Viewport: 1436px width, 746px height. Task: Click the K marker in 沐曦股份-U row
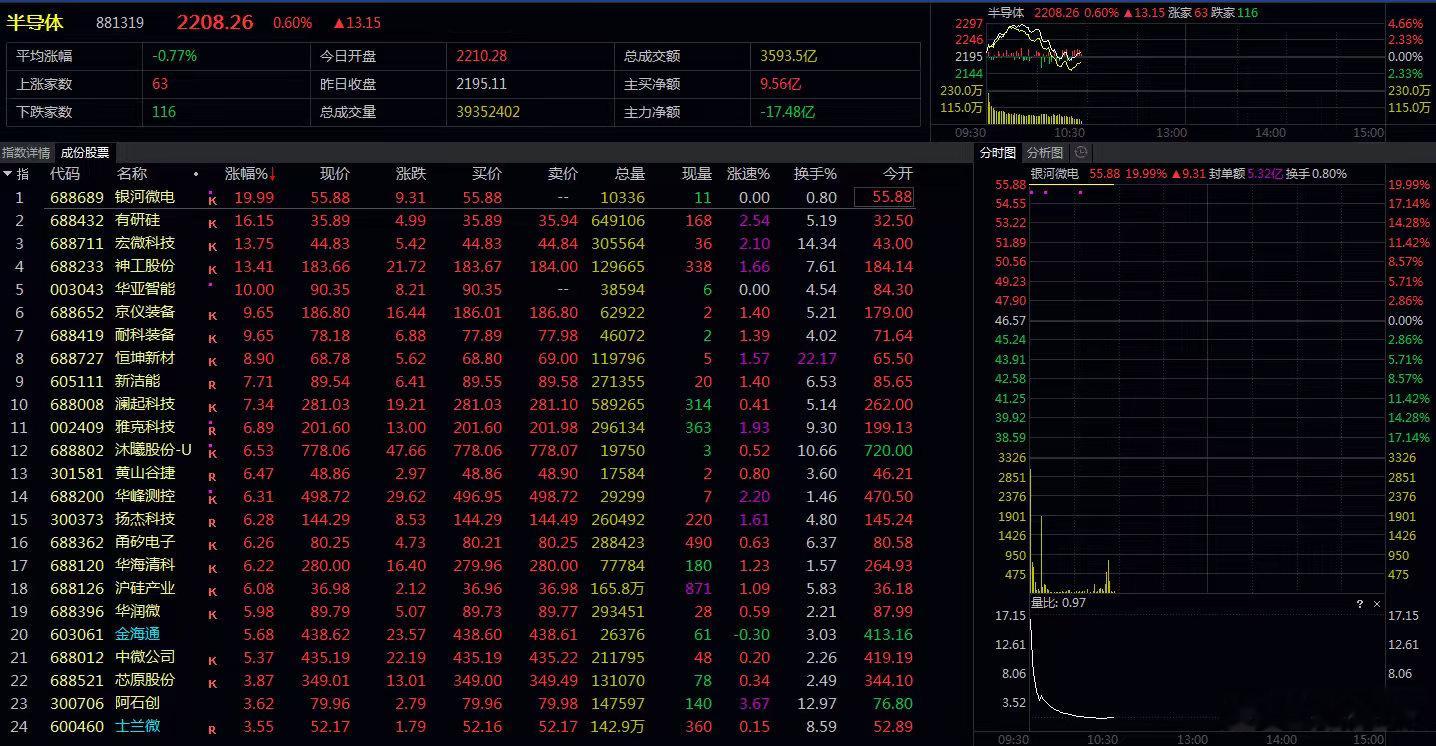(212, 453)
